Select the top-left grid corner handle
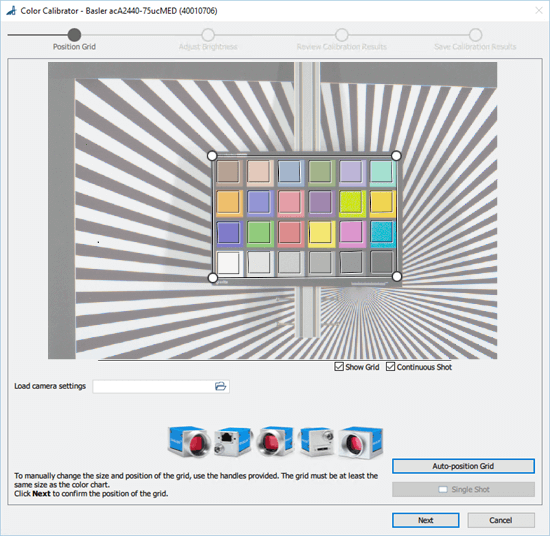The width and height of the screenshot is (551, 536). tap(212, 155)
